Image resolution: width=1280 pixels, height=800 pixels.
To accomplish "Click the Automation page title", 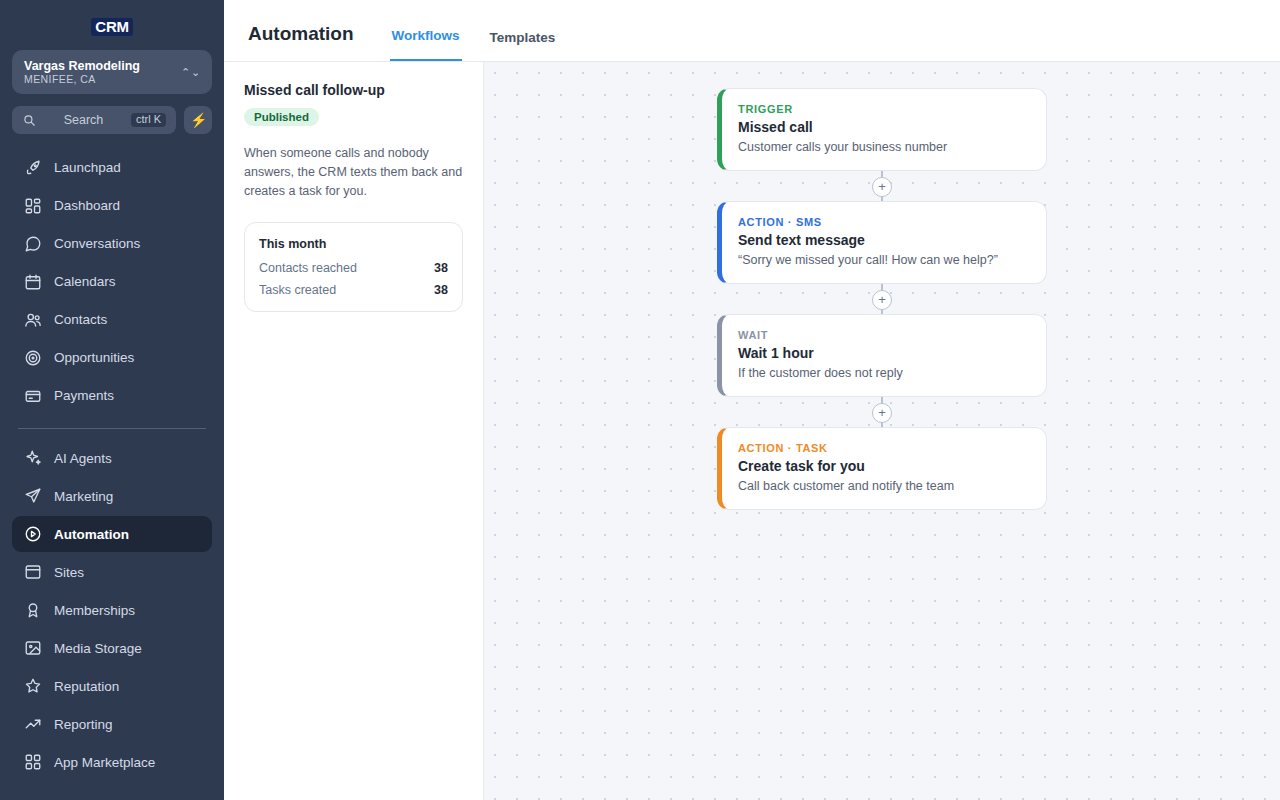I will point(300,34).
